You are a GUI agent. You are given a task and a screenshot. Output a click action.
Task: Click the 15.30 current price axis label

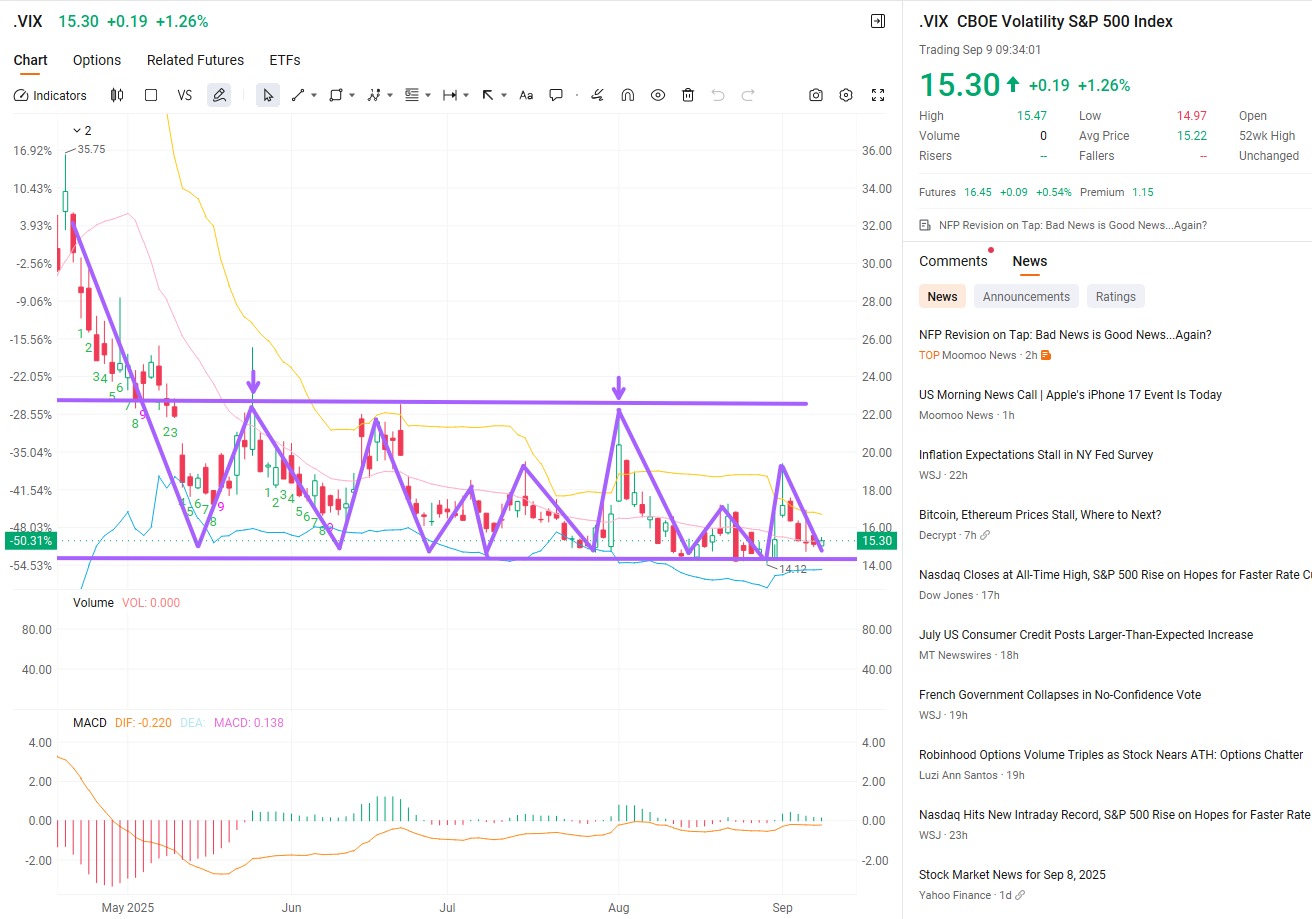(876, 541)
